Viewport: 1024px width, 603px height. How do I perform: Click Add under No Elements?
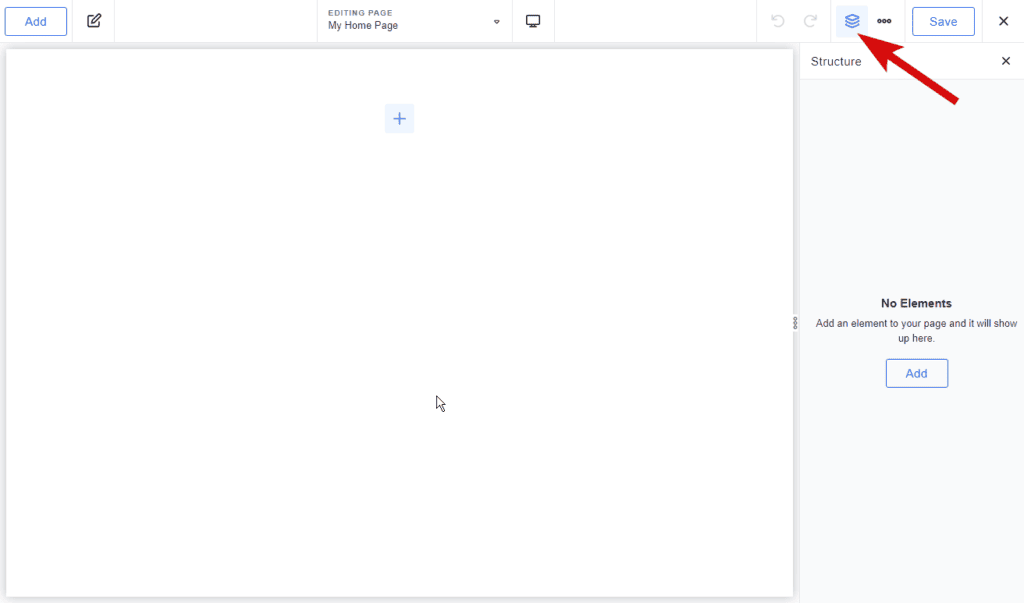(916, 373)
